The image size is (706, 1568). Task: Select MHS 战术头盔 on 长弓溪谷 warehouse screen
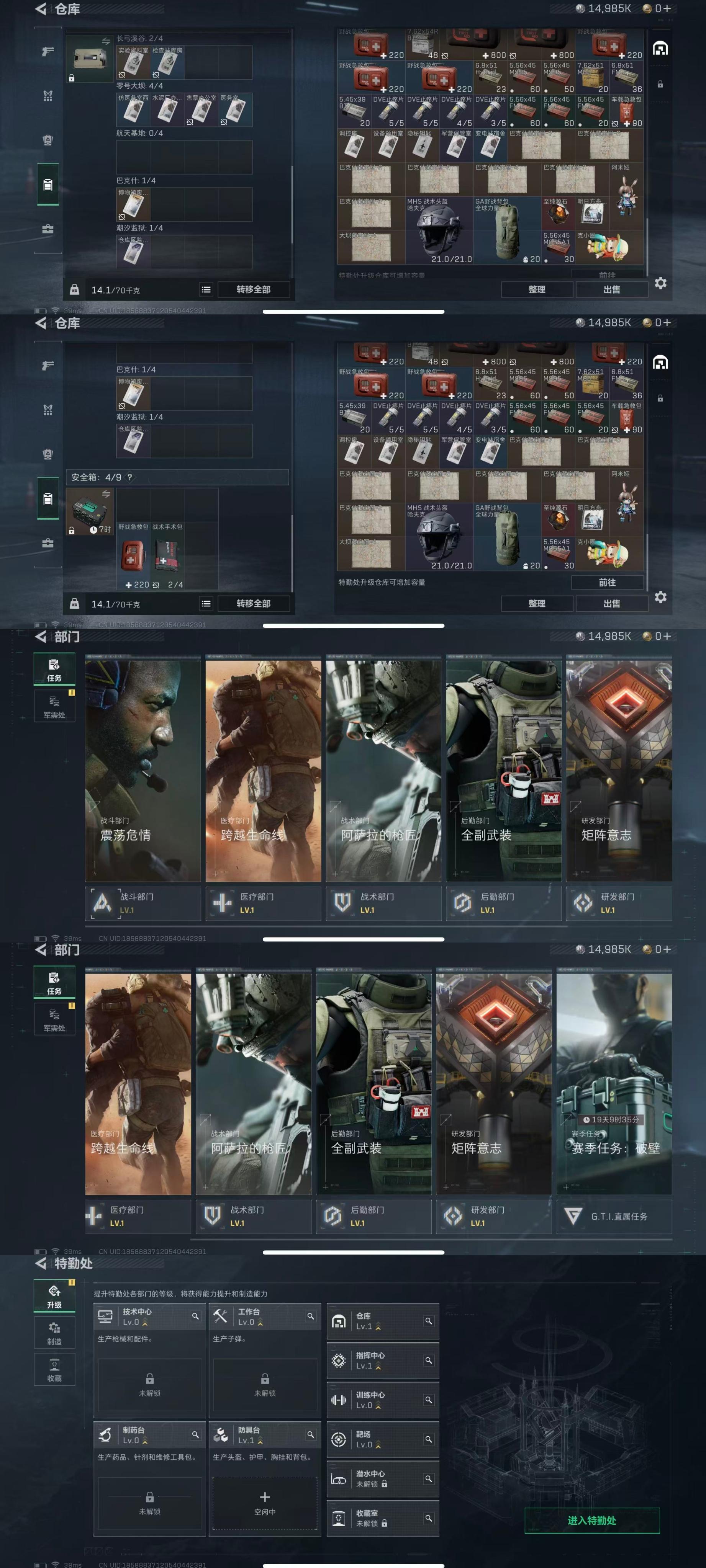point(439,230)
